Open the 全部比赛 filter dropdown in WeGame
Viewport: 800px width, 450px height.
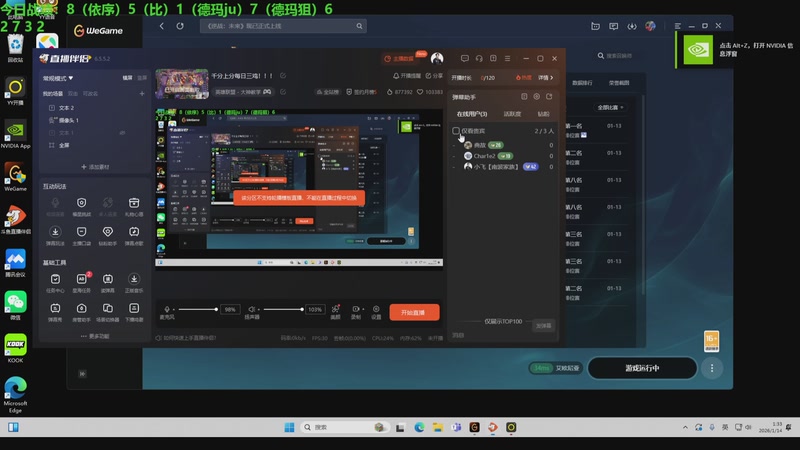click(610, 107)
